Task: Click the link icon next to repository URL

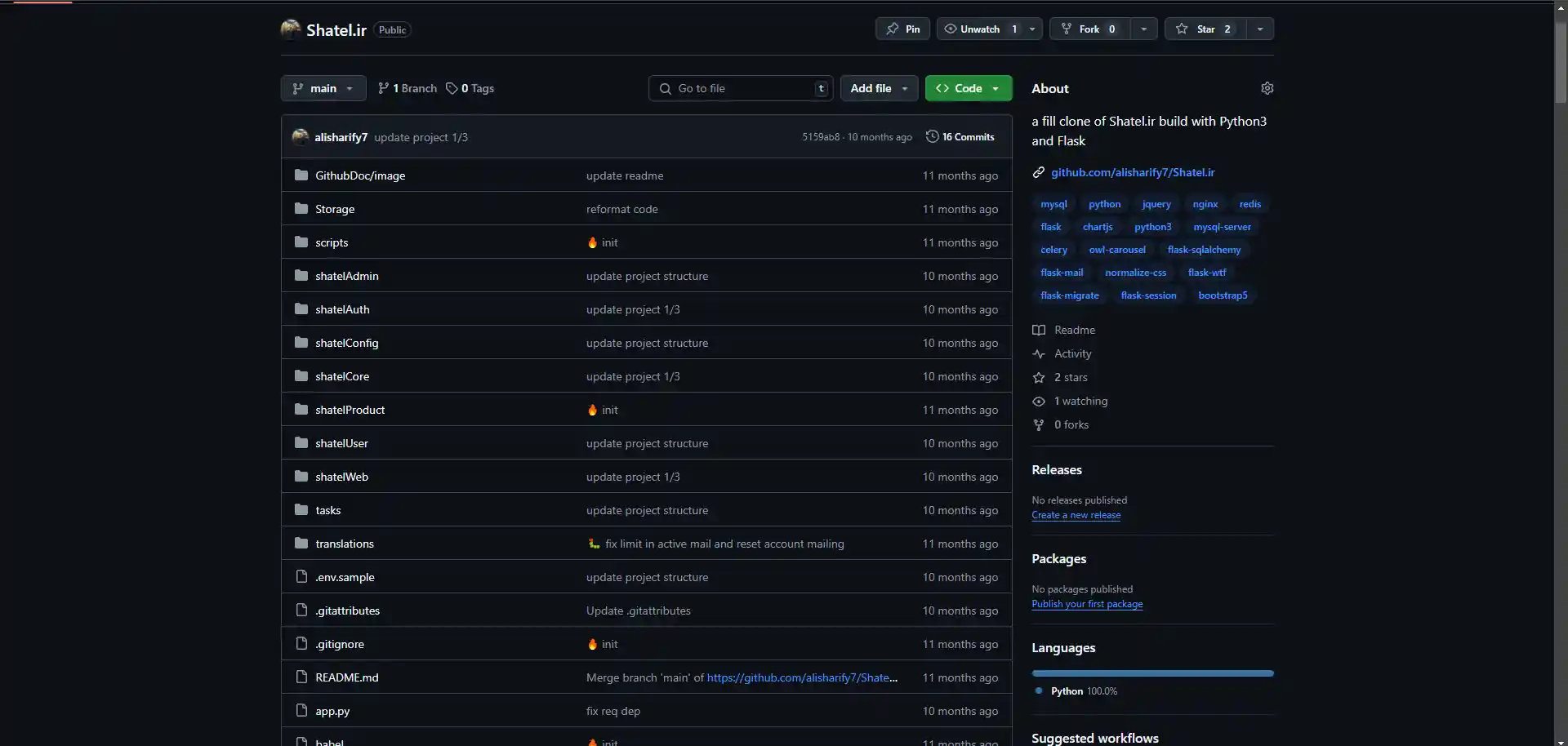Action: [1039, 172]
